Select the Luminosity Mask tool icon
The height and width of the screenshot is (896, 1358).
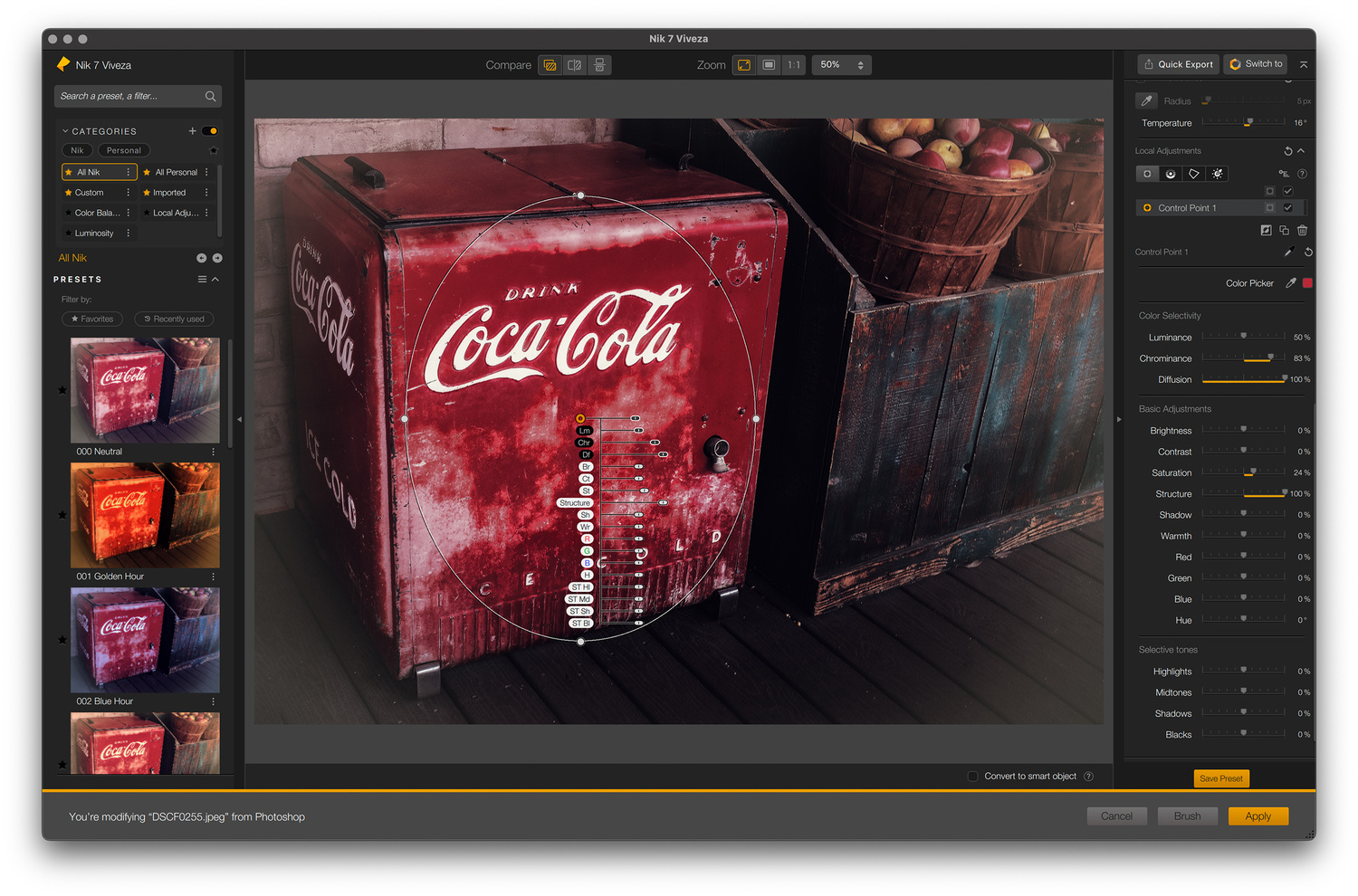(1218, 174)
